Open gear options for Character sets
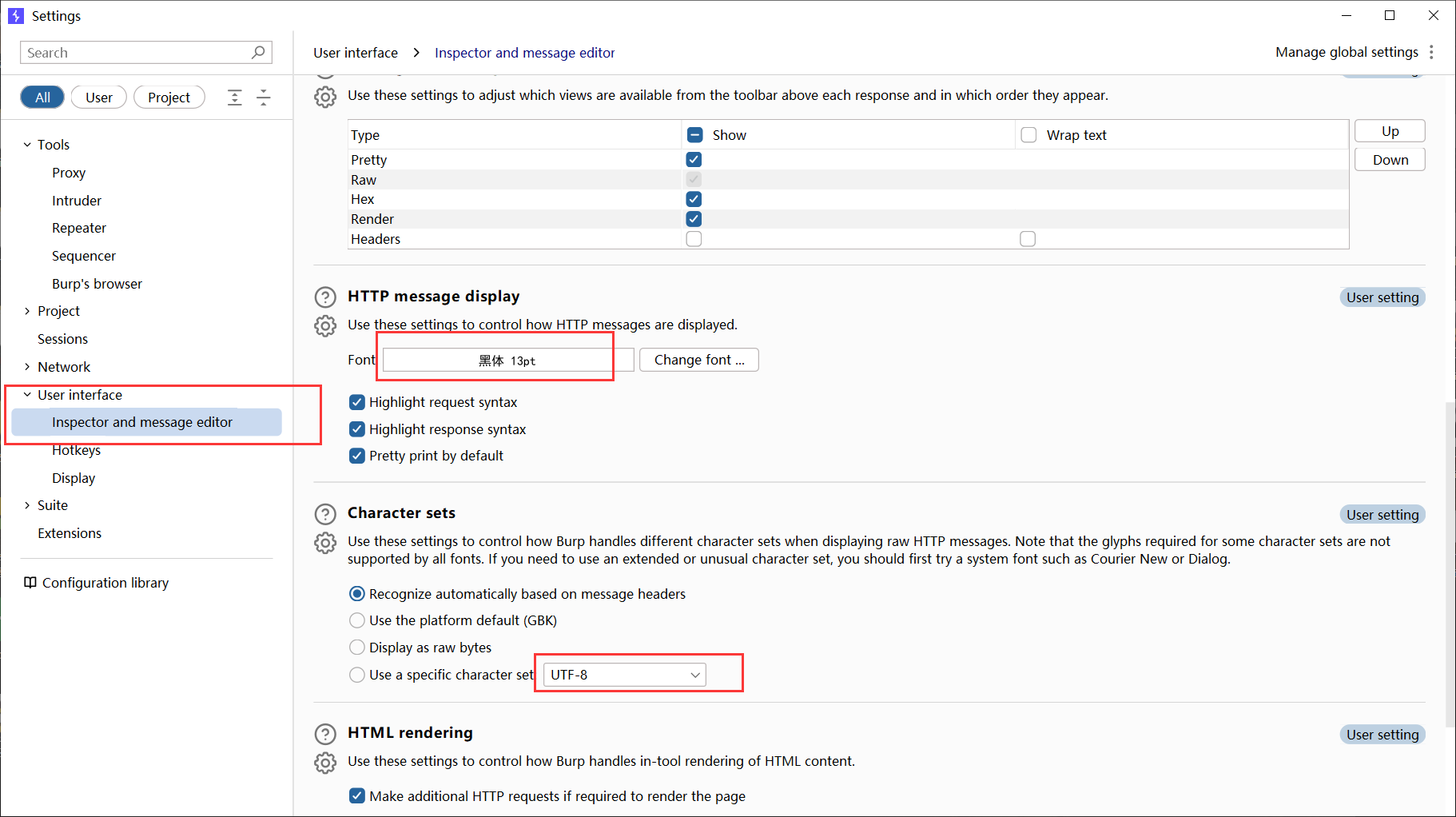Screen dimensions: 1456x817 click(x=325, y=543)
